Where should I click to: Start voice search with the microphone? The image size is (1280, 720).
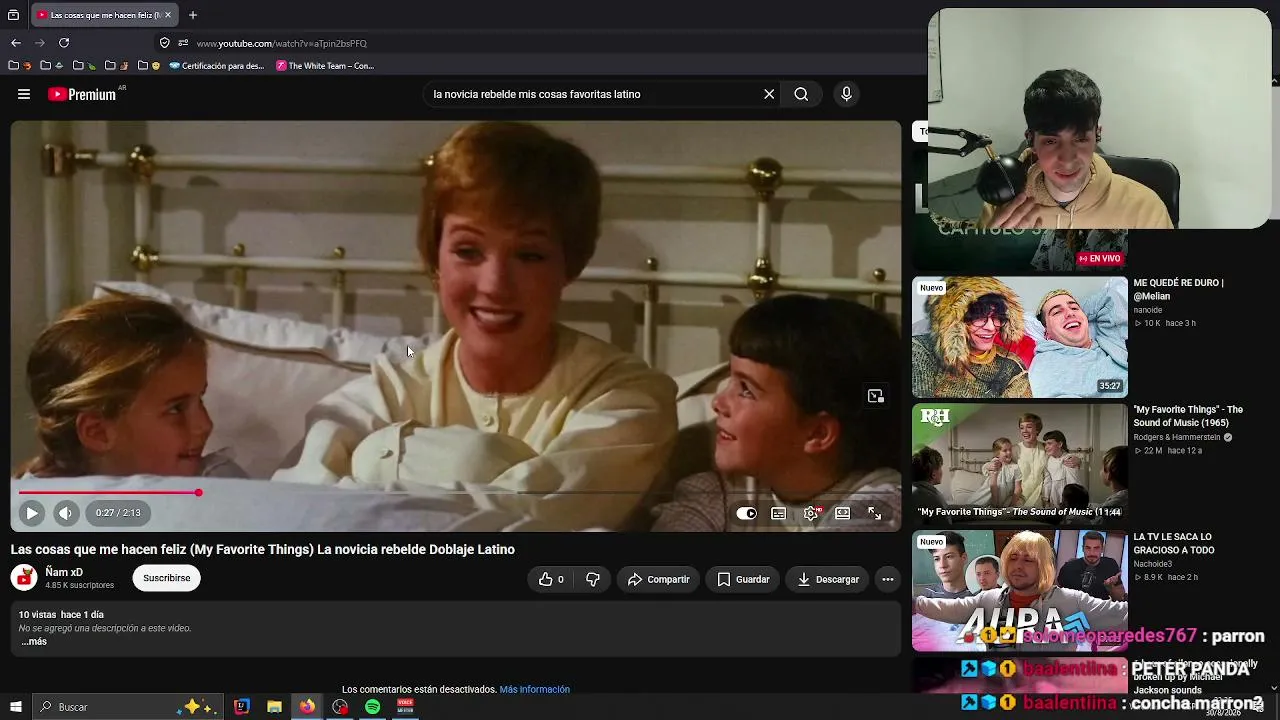(846, 94)
